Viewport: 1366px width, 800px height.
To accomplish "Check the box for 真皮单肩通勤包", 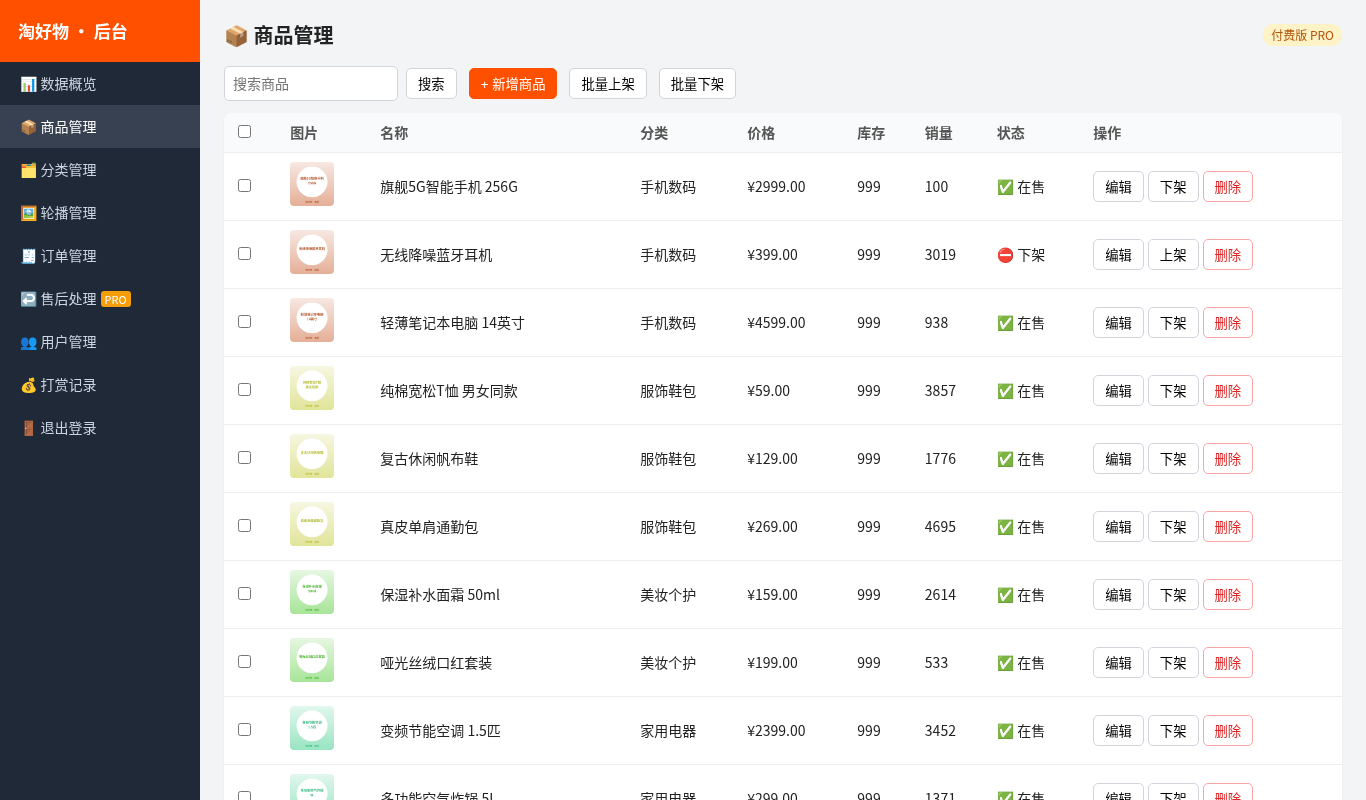I will click(x=244, y=525).
